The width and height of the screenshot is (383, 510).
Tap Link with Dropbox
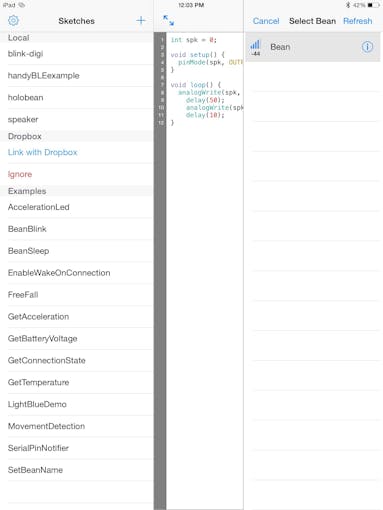43,152
